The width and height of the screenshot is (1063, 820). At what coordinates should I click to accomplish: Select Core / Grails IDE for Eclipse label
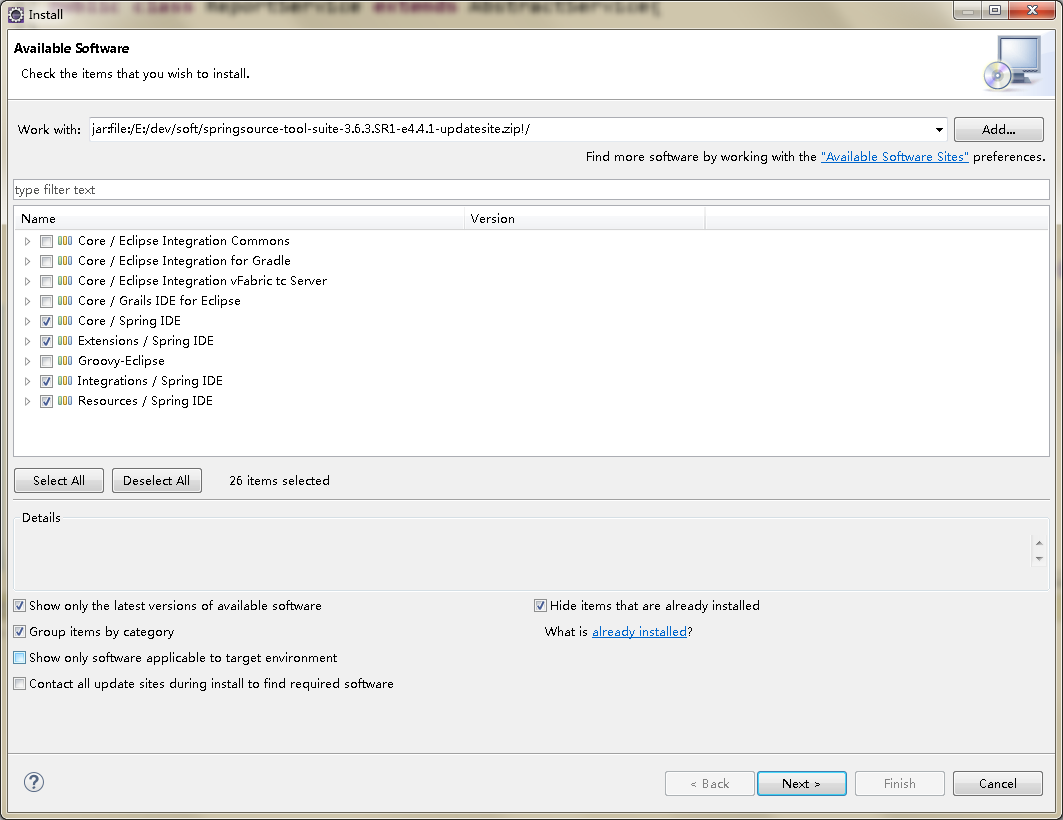159,301
